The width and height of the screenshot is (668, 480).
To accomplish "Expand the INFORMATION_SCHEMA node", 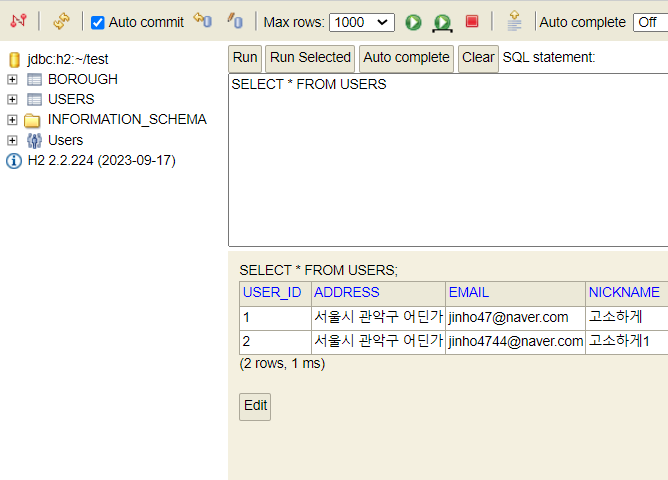I will point(12,120).
